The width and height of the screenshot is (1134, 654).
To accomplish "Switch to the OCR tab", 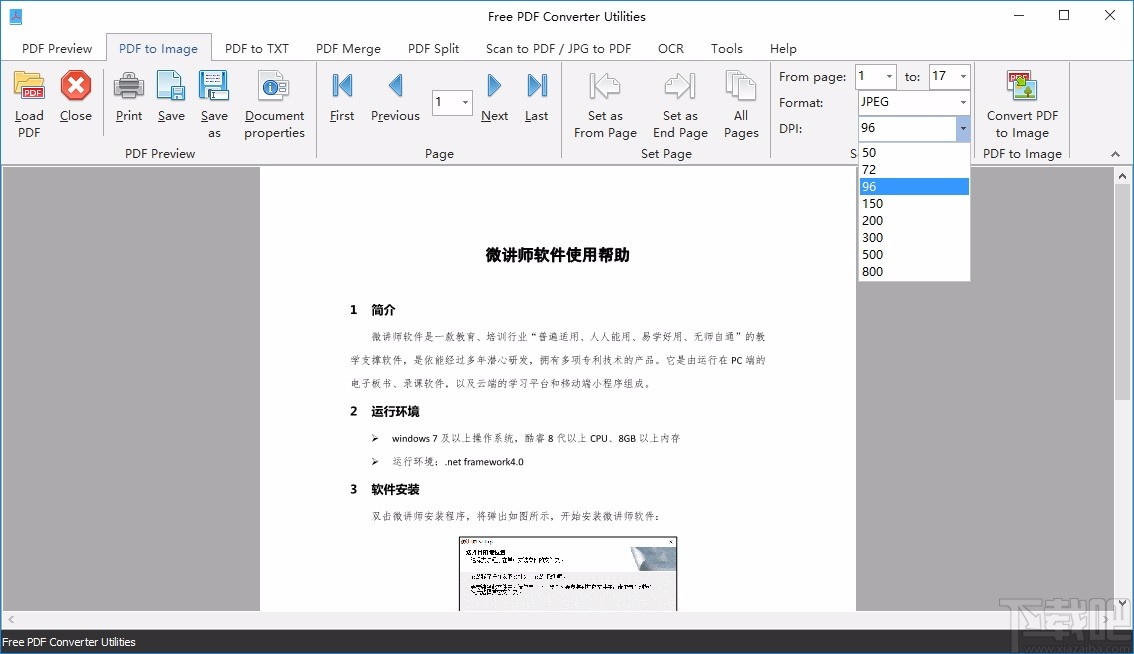I will point(670,47).
